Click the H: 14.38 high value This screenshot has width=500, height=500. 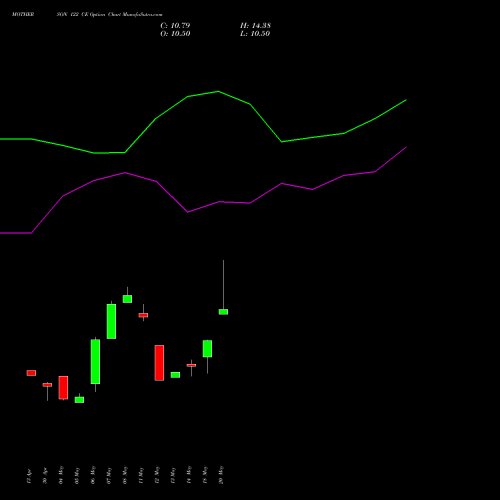(256, 26)
